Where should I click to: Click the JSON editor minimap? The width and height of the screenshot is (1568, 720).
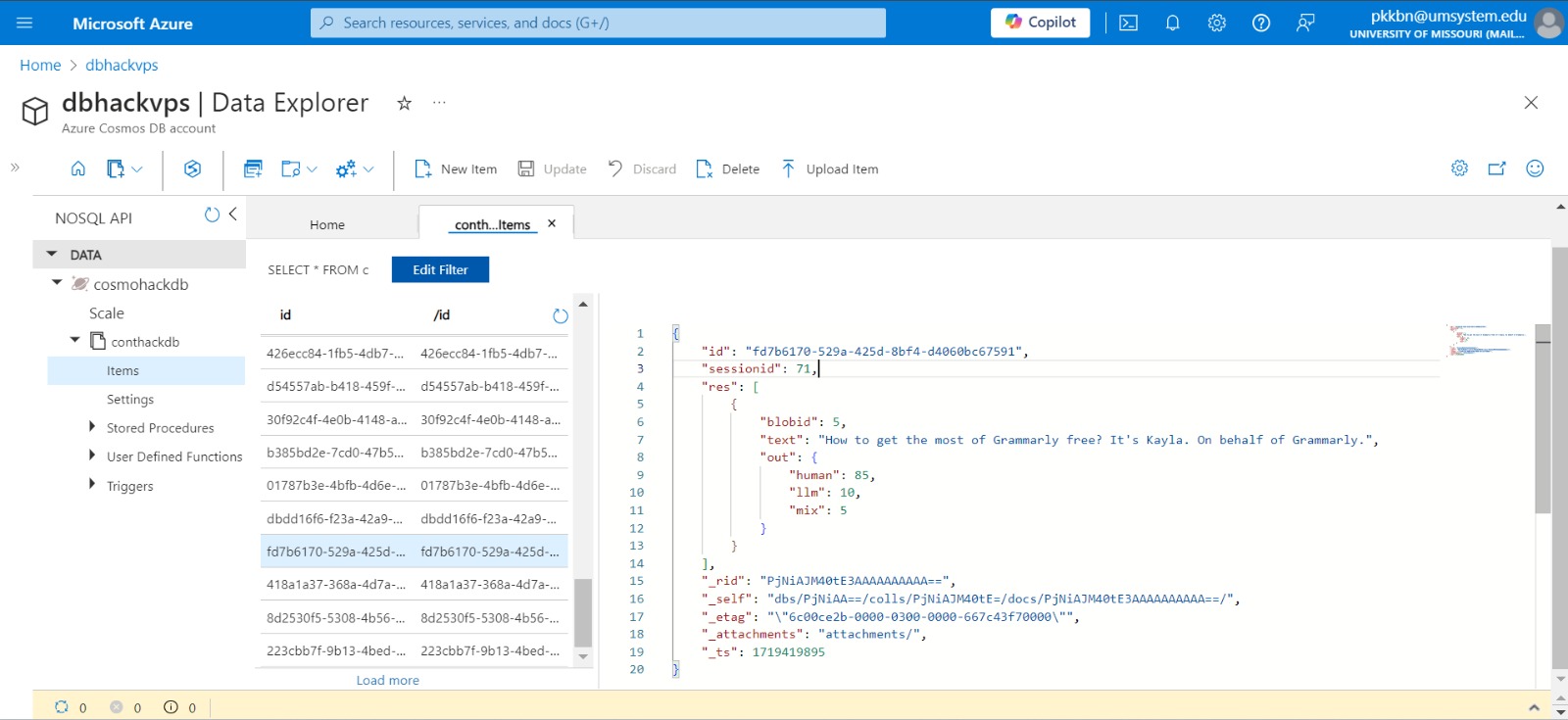pyautogui.click(x=1488, y=339)
